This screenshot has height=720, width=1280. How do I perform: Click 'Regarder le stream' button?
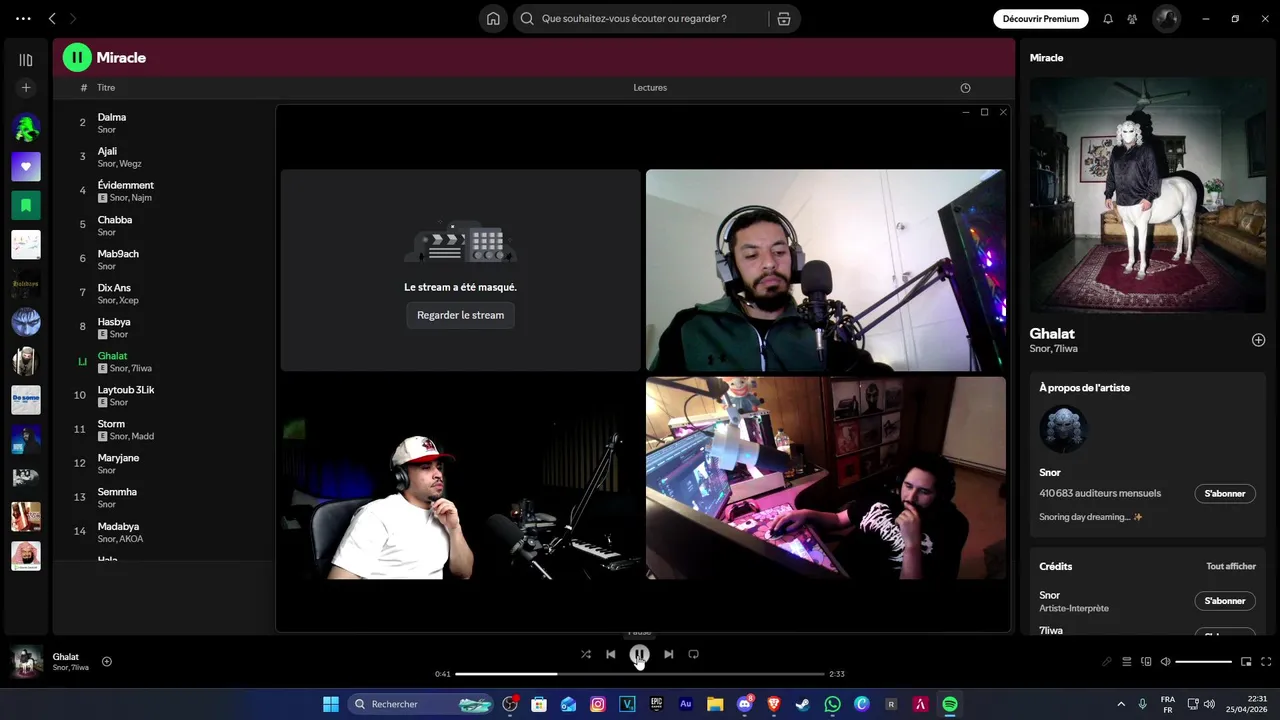click(x=460, y=315)
